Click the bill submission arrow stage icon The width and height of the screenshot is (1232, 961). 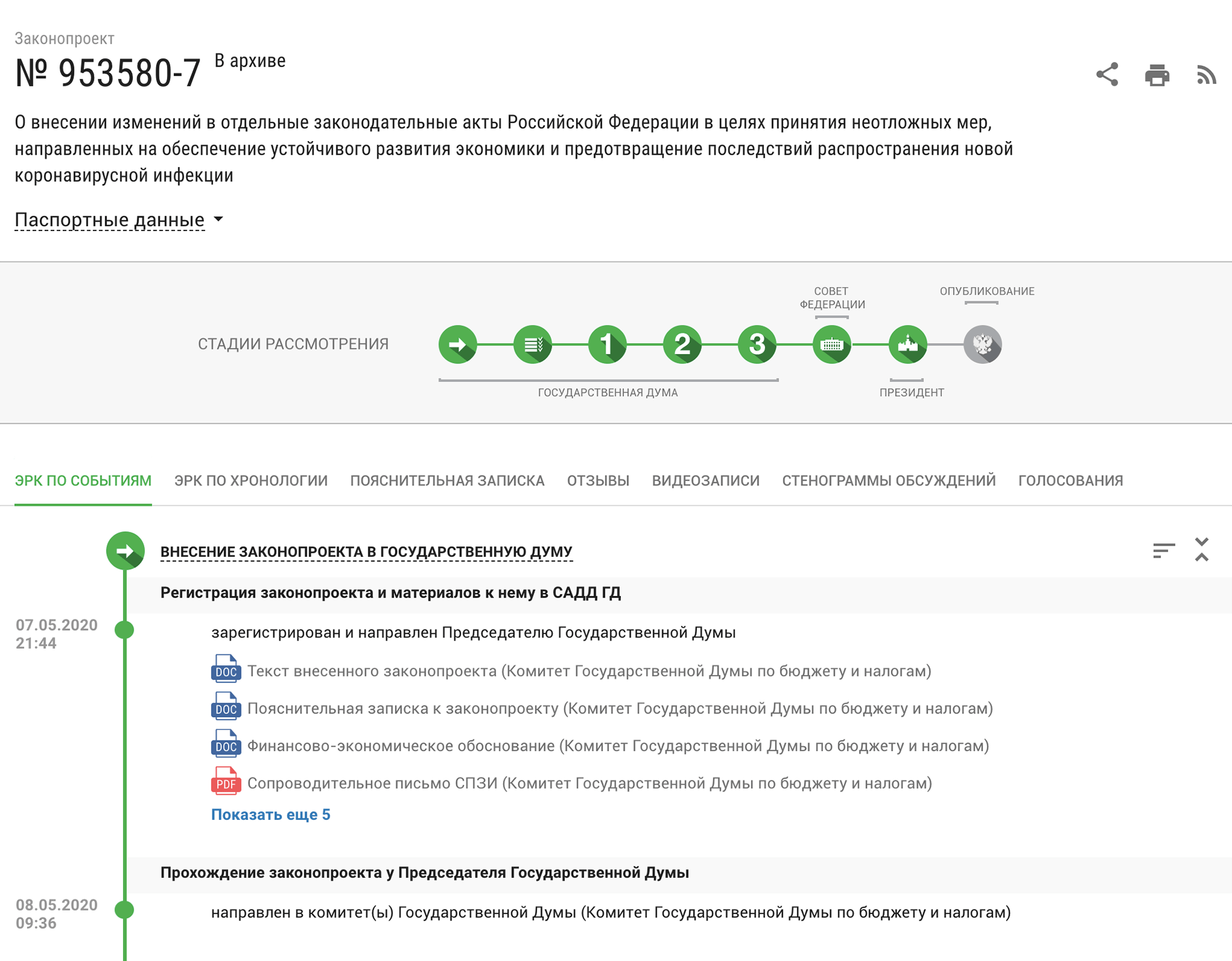(x=458, y=344)
